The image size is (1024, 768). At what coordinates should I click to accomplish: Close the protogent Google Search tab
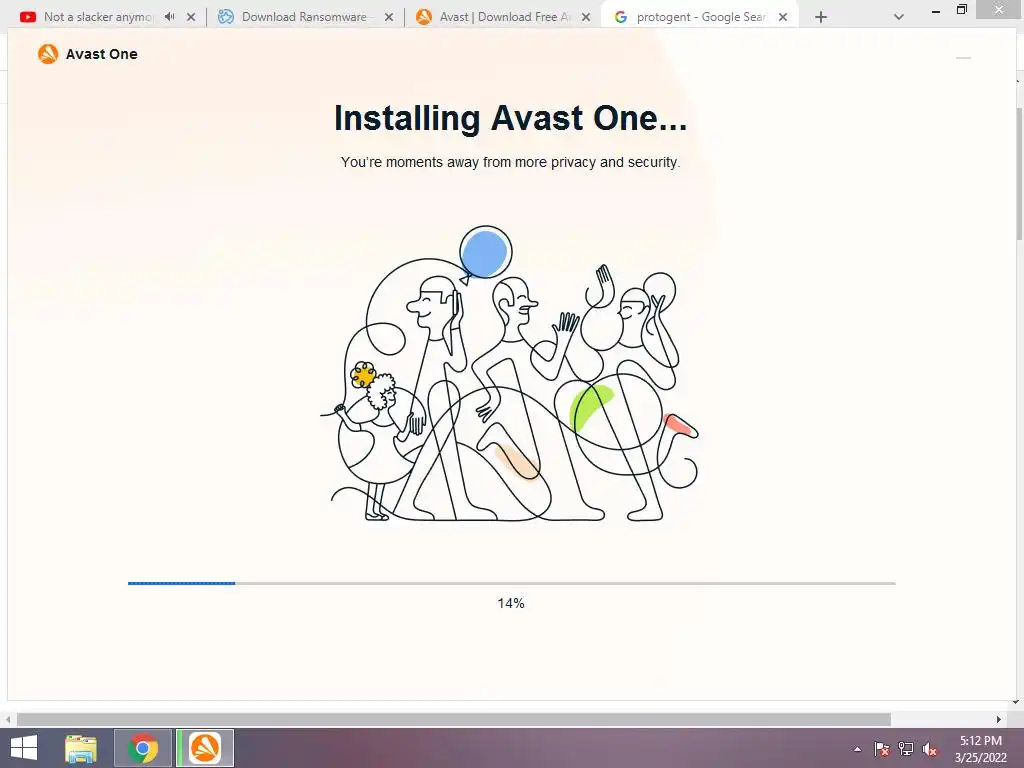coord(783,17)
